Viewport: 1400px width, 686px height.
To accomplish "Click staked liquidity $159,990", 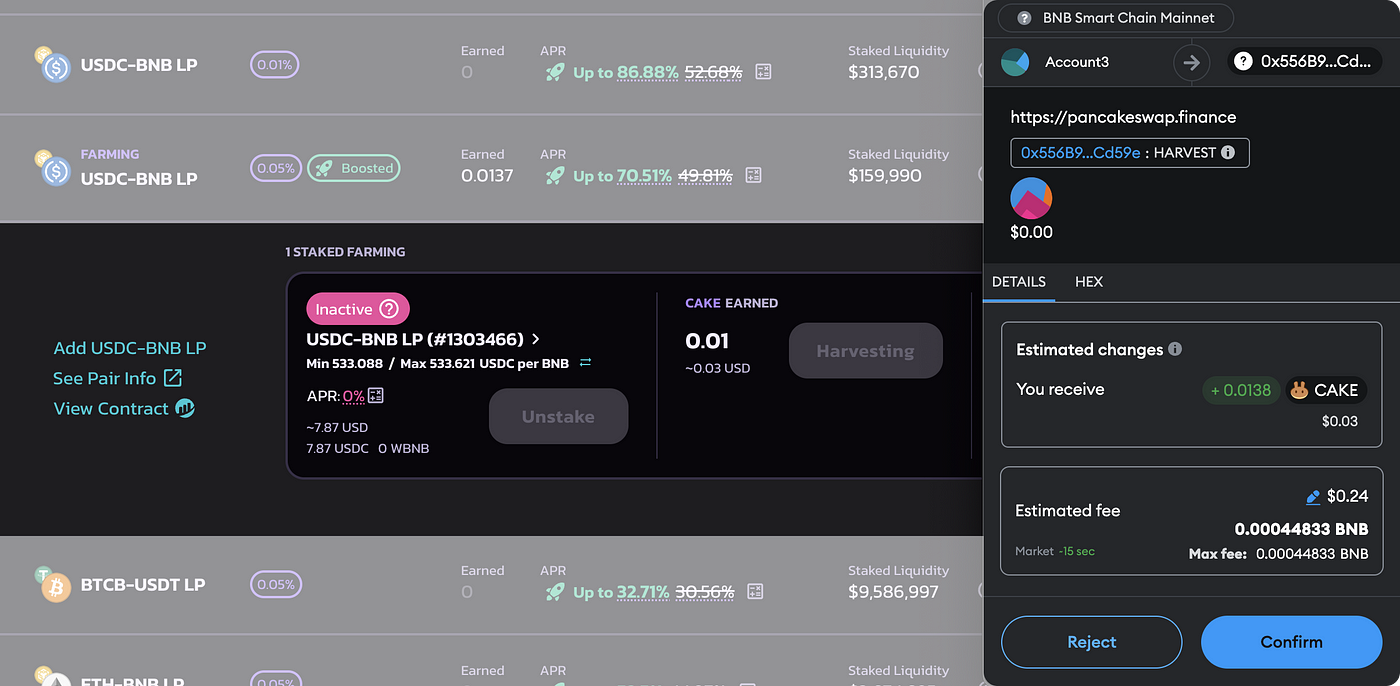I will [885, 176].
